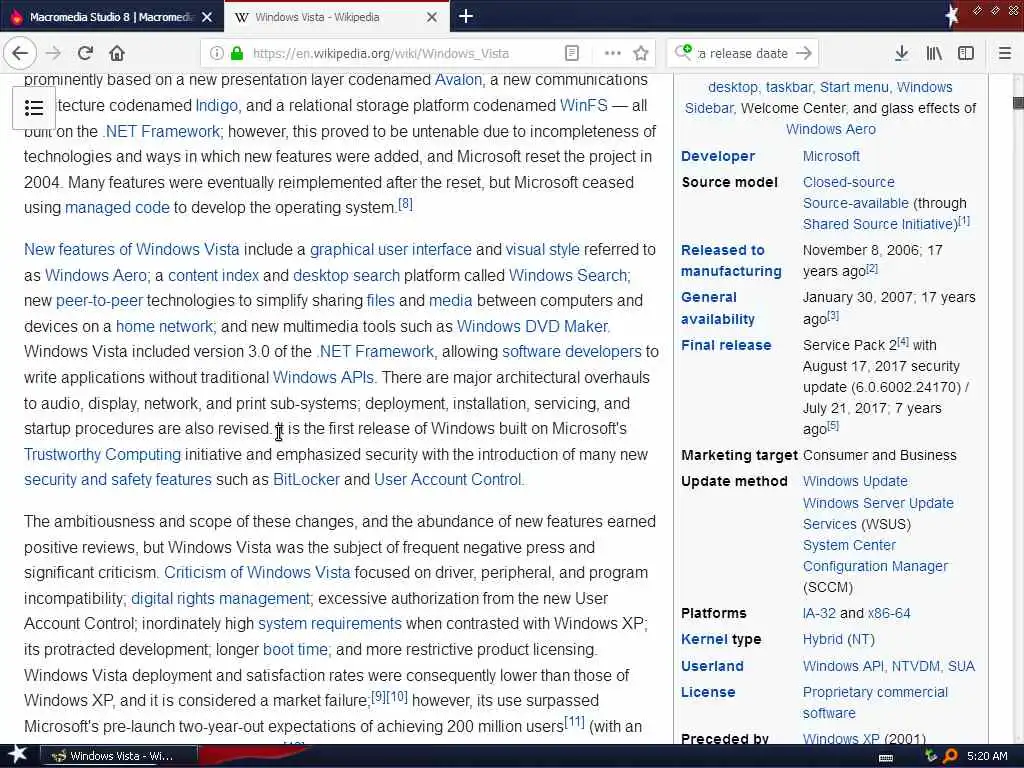The width and height of the screenshot is (1024, 768).
Task: Follow the managed code link
Action: (x=117, y=208)
